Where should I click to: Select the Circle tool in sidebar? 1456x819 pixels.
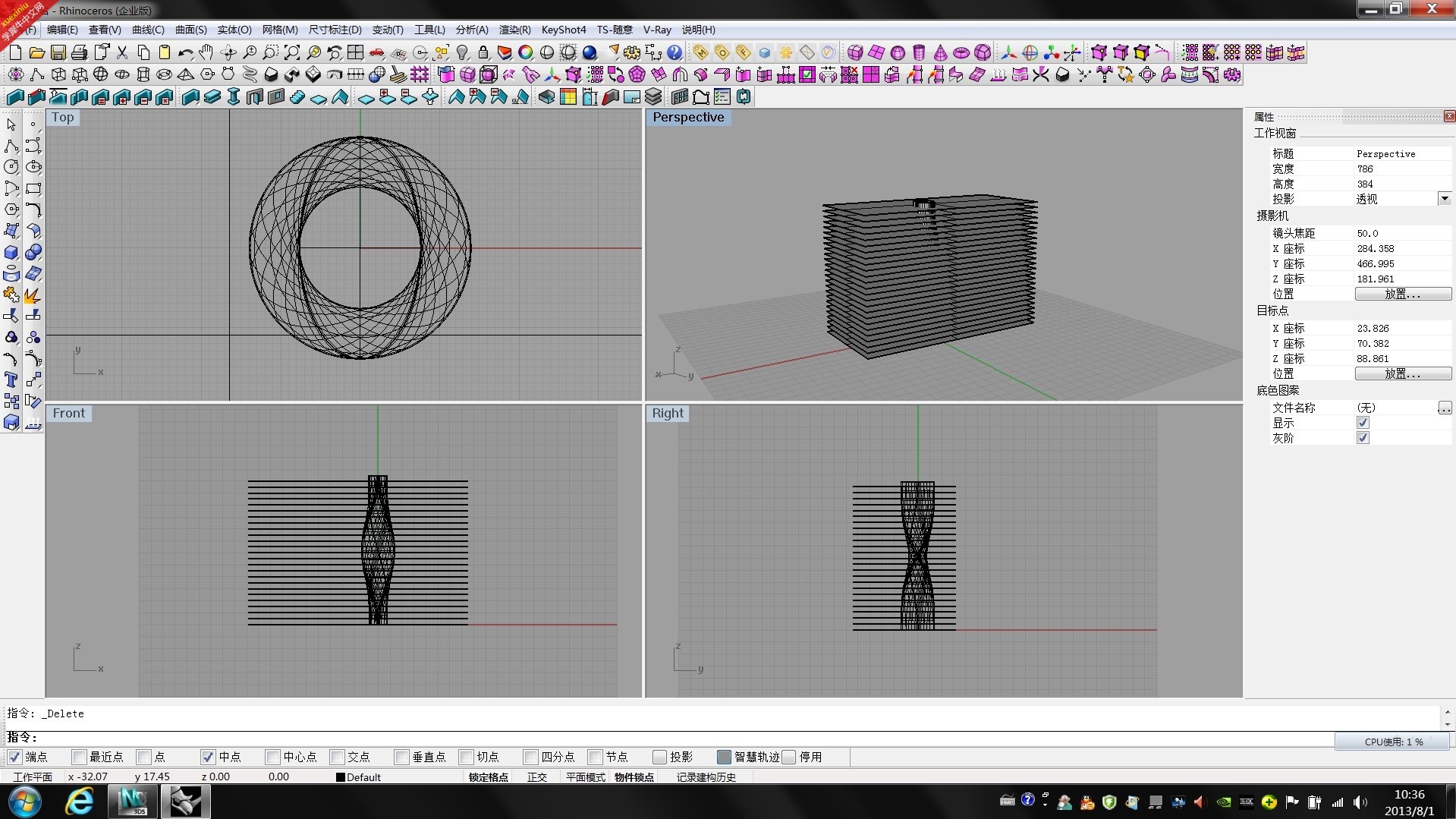11,167
